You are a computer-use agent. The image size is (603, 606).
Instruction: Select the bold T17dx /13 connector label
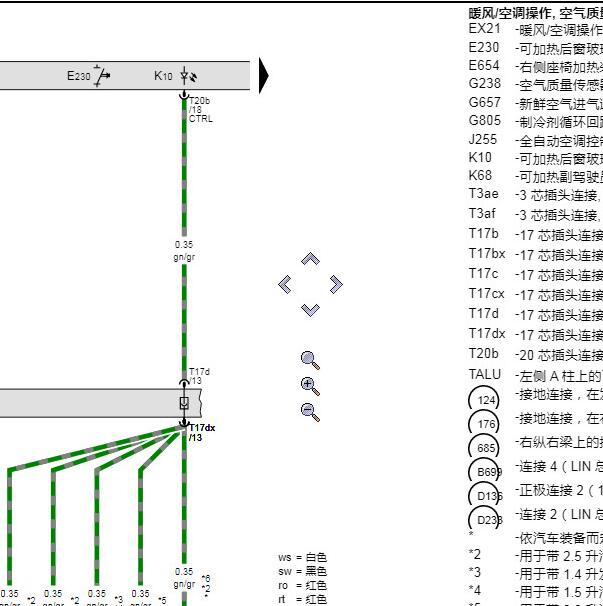click(202, 432)
